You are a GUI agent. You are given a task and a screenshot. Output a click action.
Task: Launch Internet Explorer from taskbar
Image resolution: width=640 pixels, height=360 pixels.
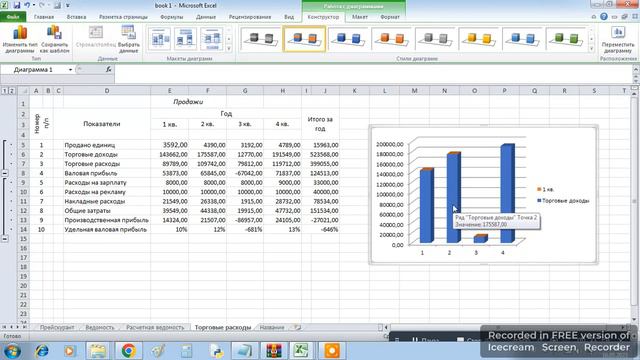click(x=41, y=351)
